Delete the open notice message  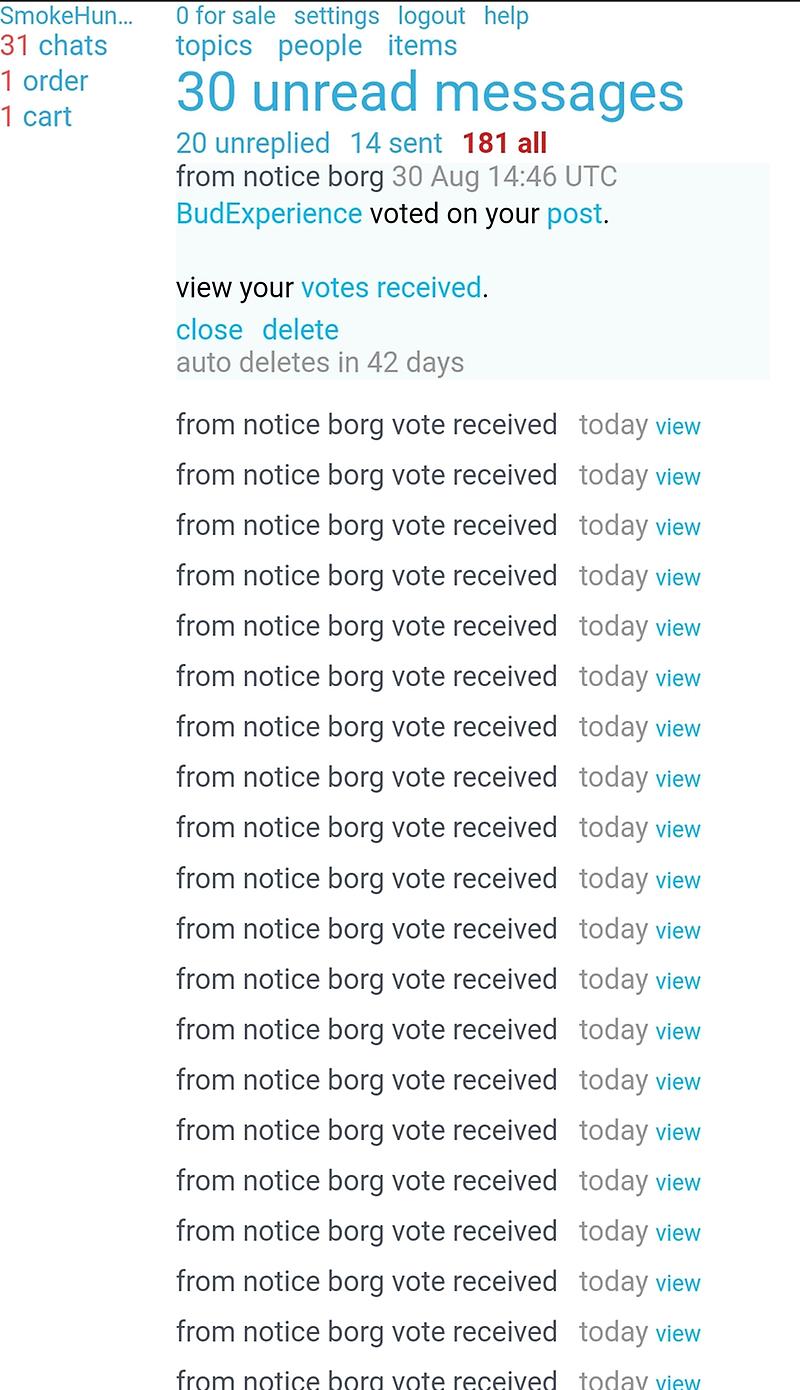[x=300, y=330]
